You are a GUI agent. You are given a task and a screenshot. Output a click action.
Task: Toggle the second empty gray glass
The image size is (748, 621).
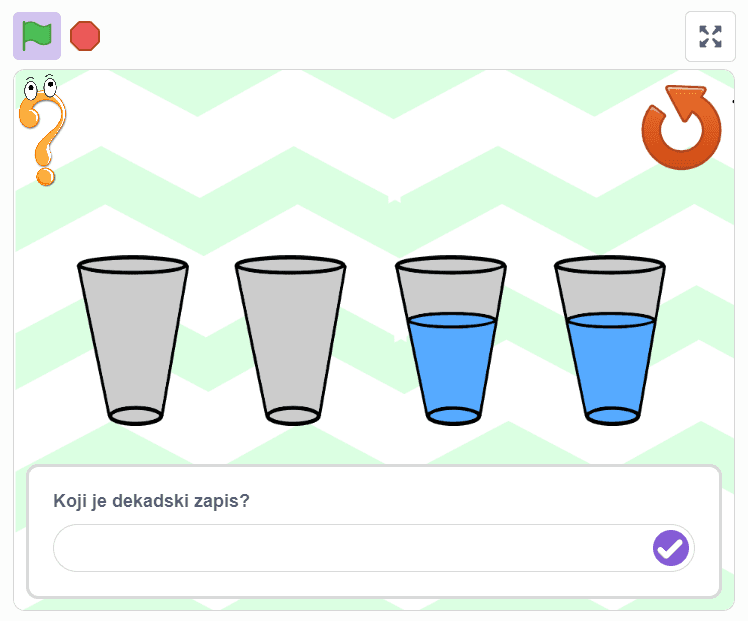[291, 341]
